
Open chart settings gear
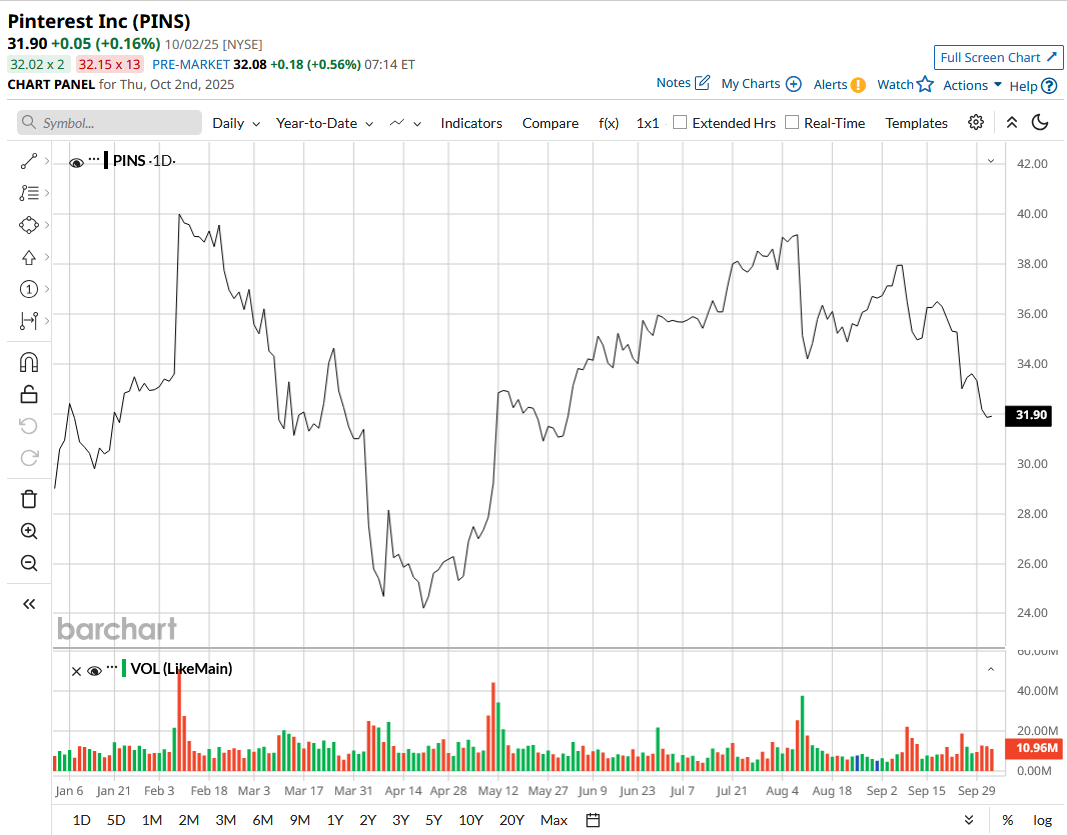pos(976,122)
